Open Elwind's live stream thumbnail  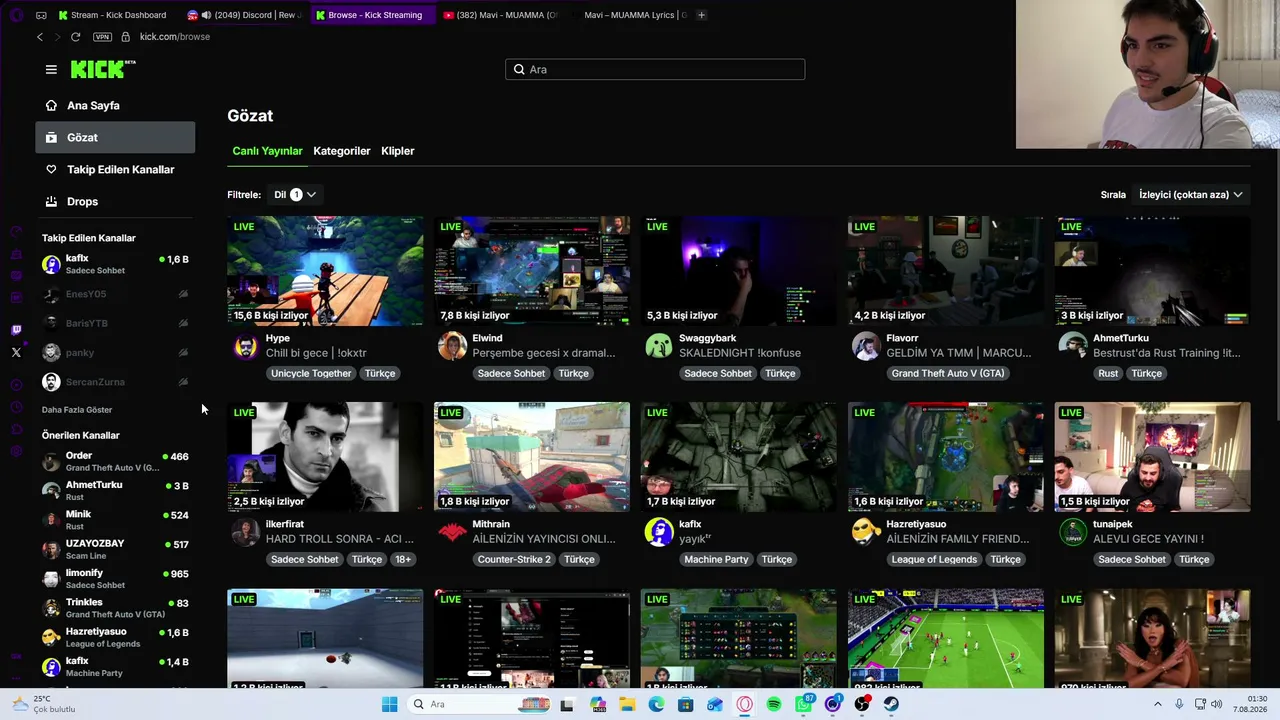pyautogui.click(x=532, y=271)
